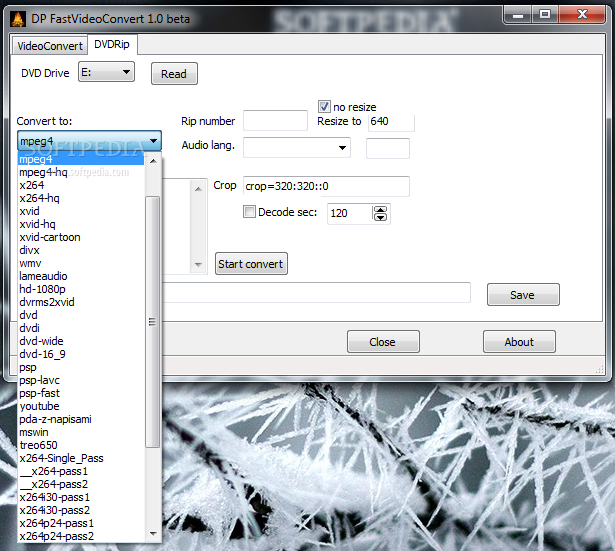Close window with the red X button
The width and height of the screenshot is (615, 551).
pyautogui.click(x=582, y=15)
